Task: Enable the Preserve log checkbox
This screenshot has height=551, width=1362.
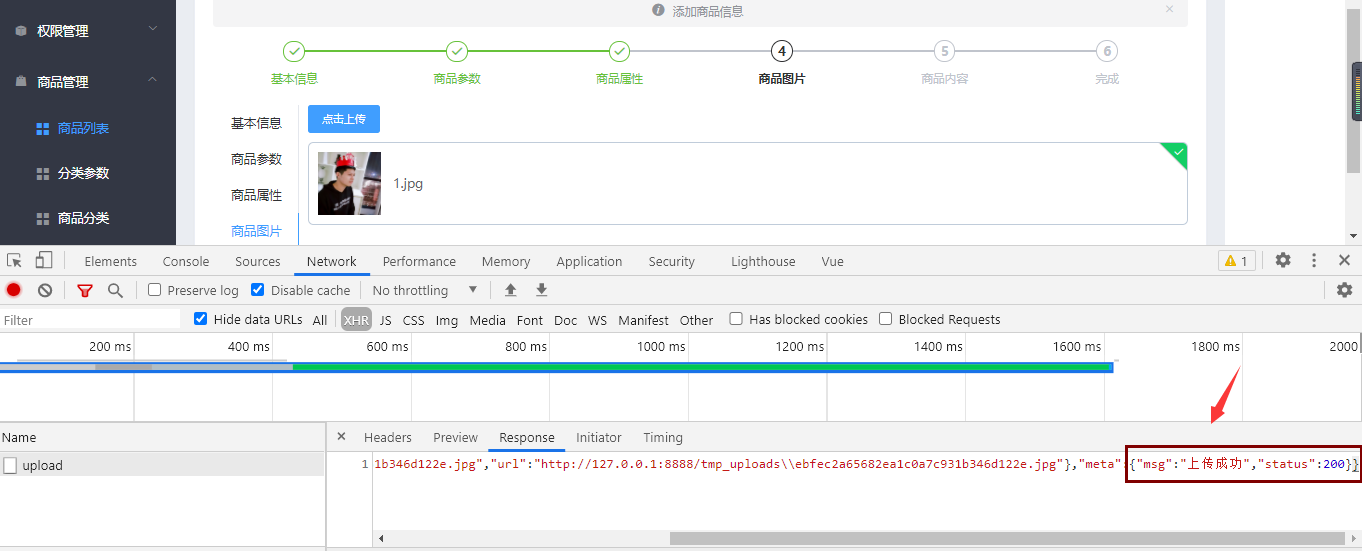Action: 155,290
